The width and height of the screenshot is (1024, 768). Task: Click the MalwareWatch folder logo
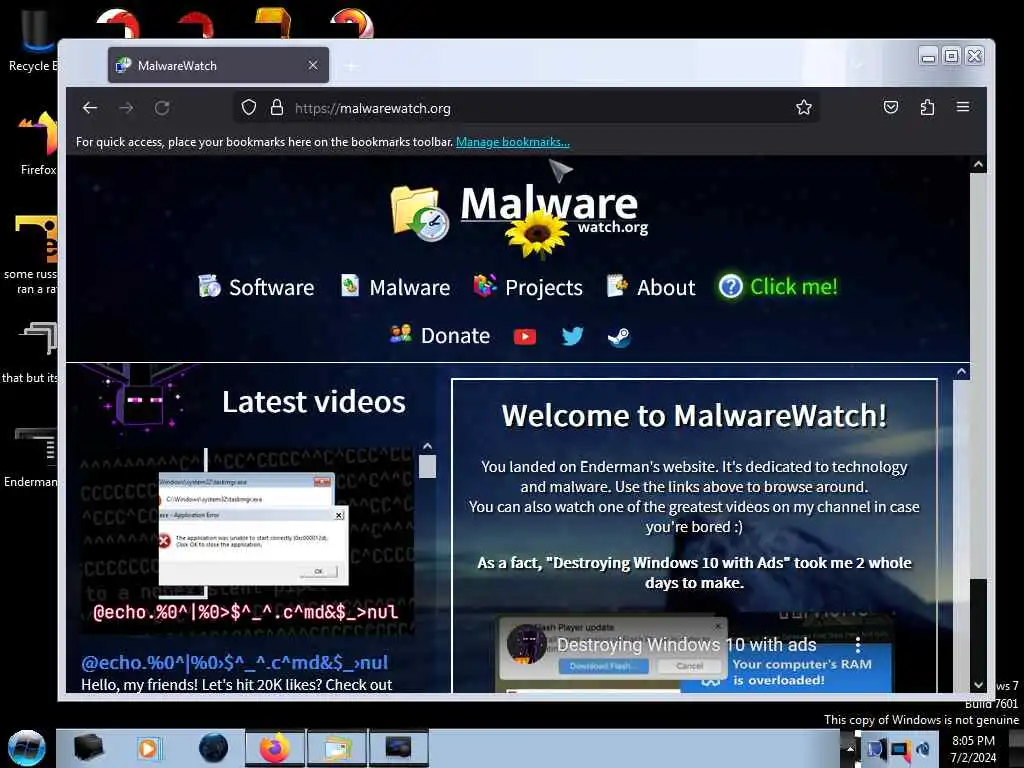coord(419,212)
